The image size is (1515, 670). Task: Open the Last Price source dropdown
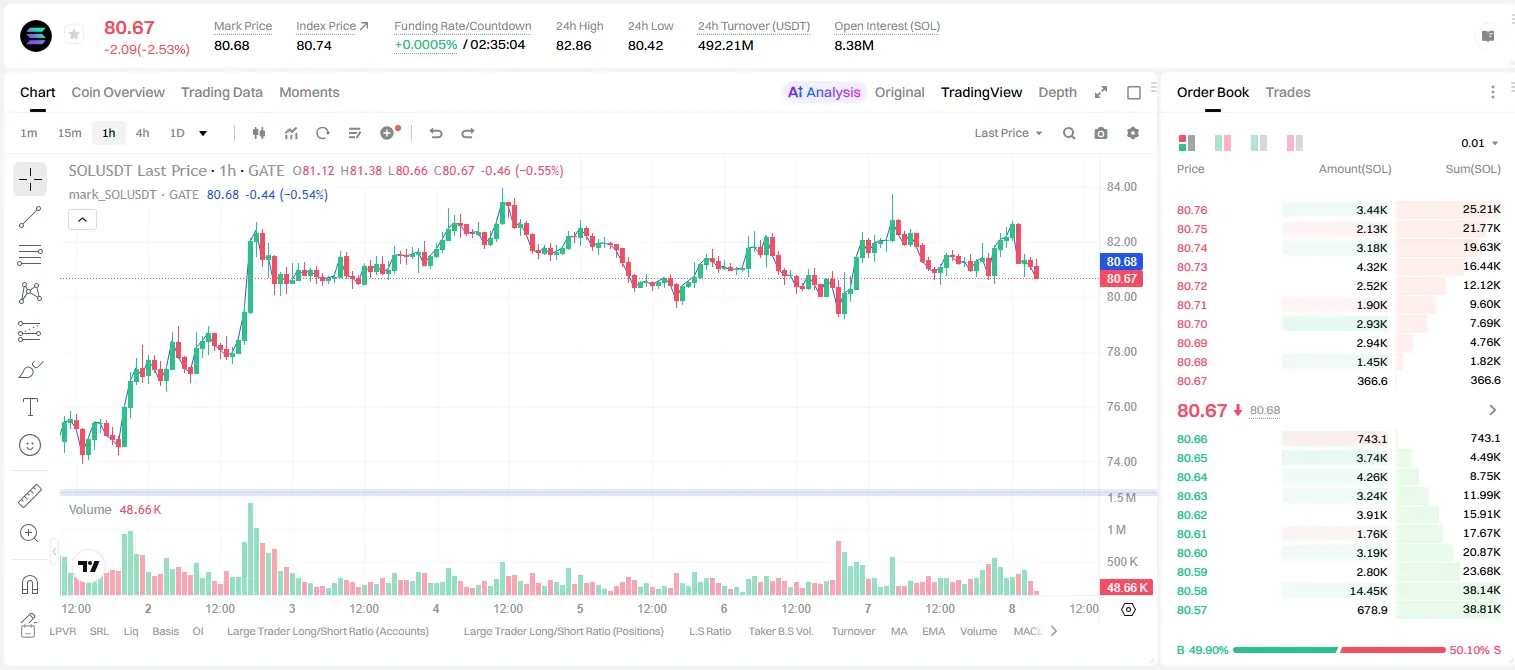tap(1008, 133)
